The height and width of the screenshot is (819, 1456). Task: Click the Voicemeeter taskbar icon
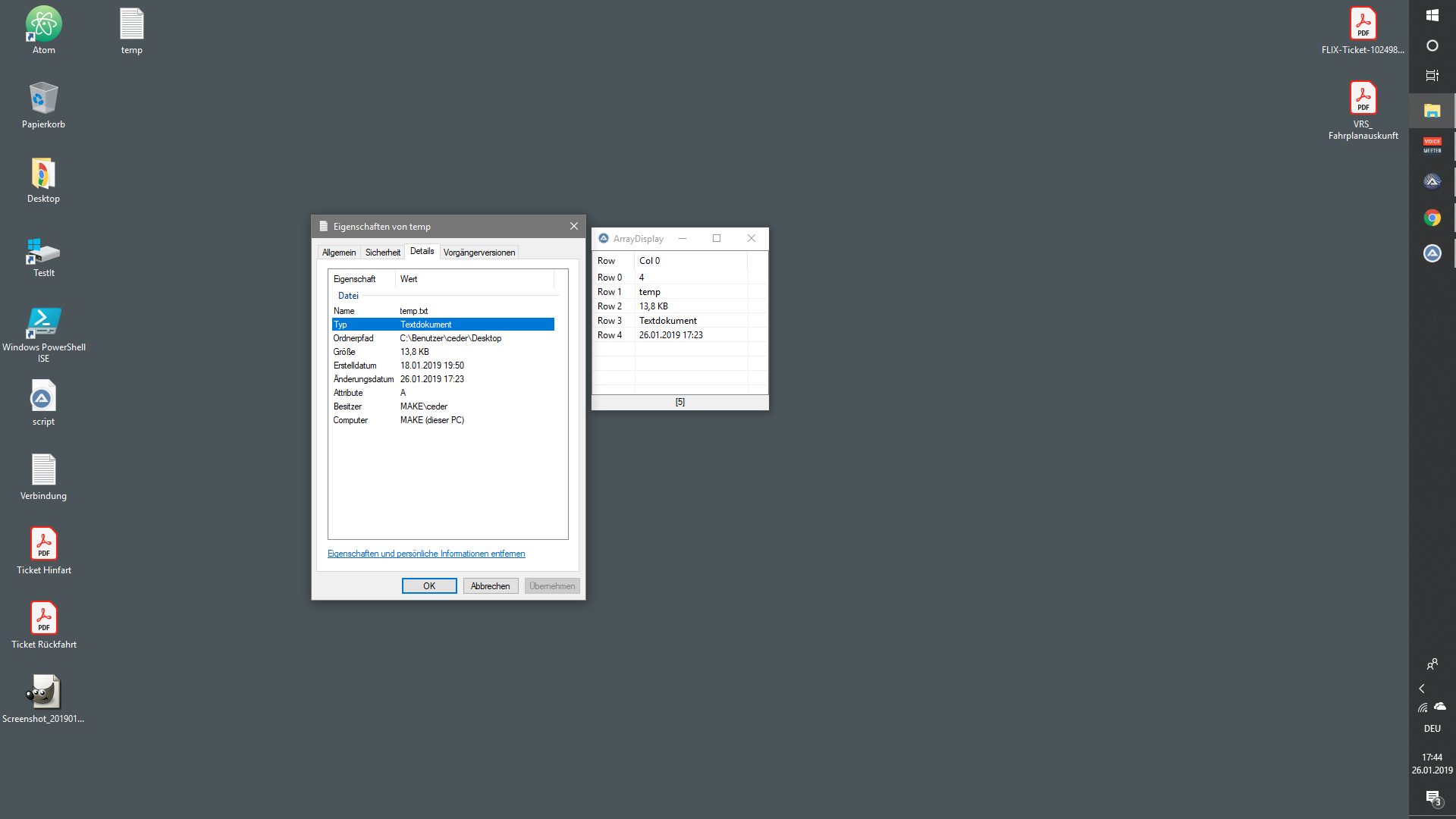tap(1432, 145)
